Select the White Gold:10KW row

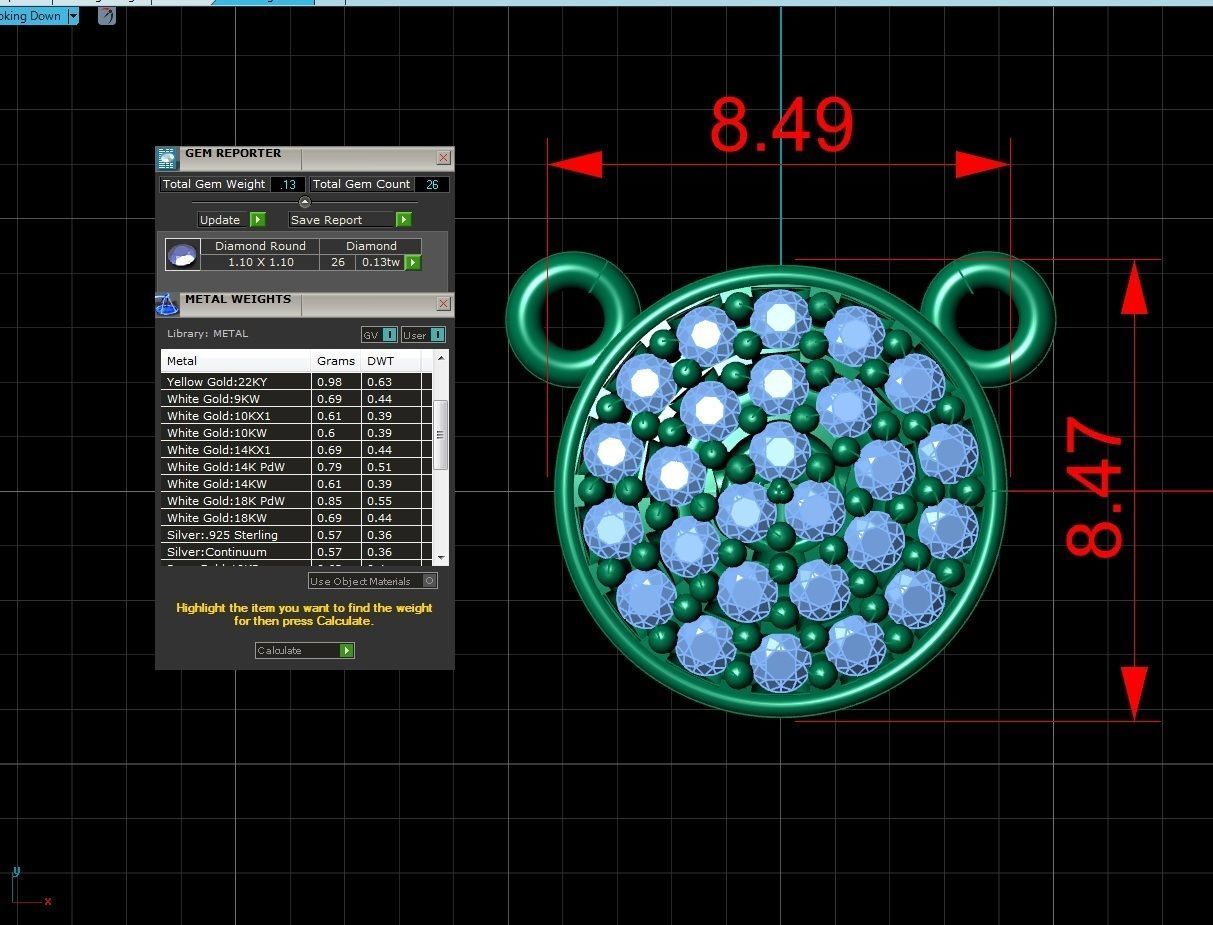coord(296,433)
